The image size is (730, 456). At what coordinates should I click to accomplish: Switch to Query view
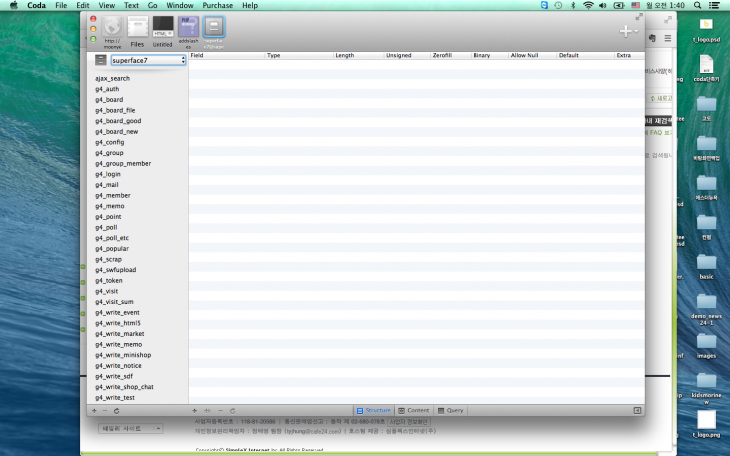[450, 410]
